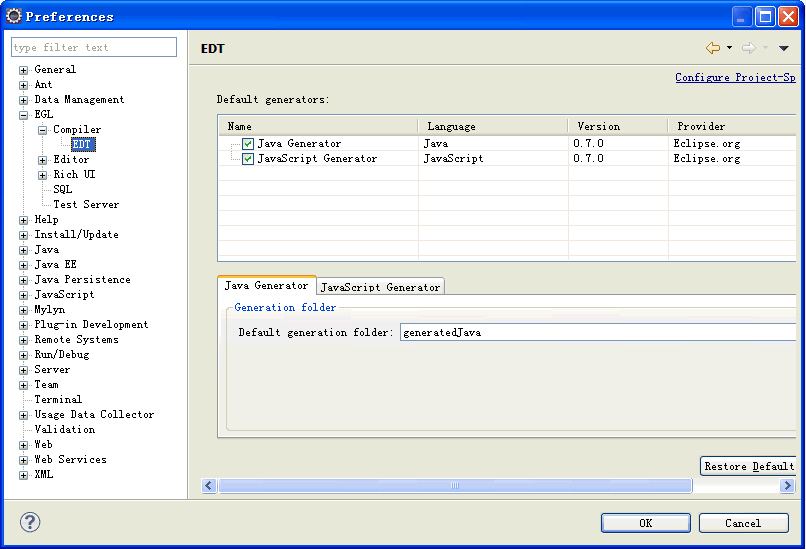Expand the Help tree node

coord(23,220)
